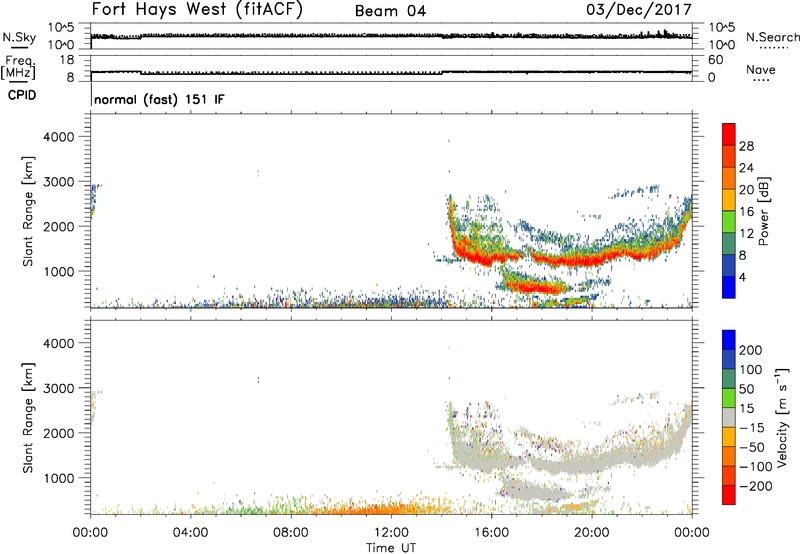Click velocity colorbar value '-200'
The height and width of the screenshot is (554, 800).
coord(754,486)
